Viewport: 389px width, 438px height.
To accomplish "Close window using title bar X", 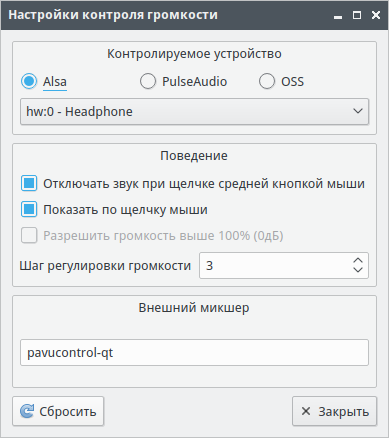I will [376, 15].
